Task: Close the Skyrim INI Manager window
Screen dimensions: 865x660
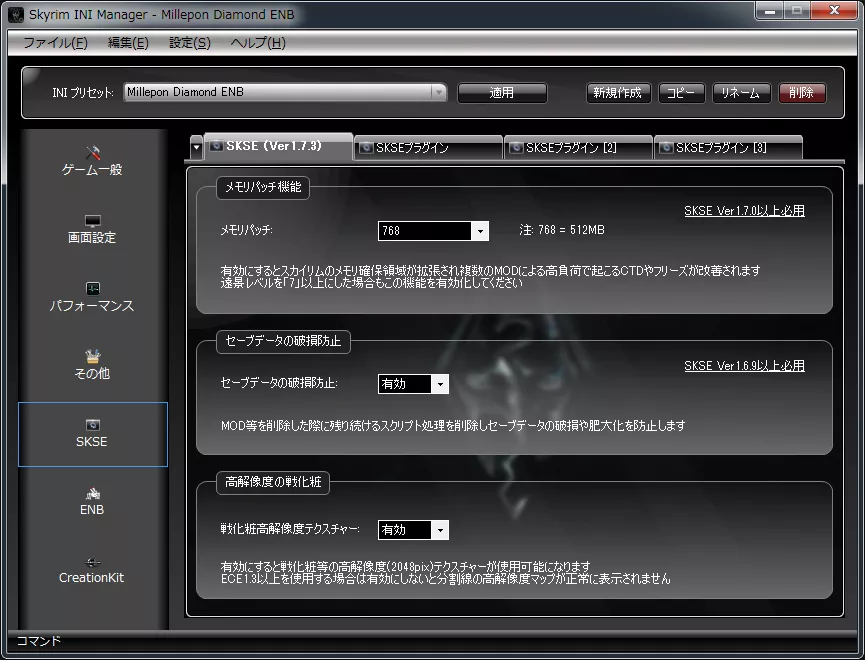Action: pyautogui.click(x=835, y=10)
